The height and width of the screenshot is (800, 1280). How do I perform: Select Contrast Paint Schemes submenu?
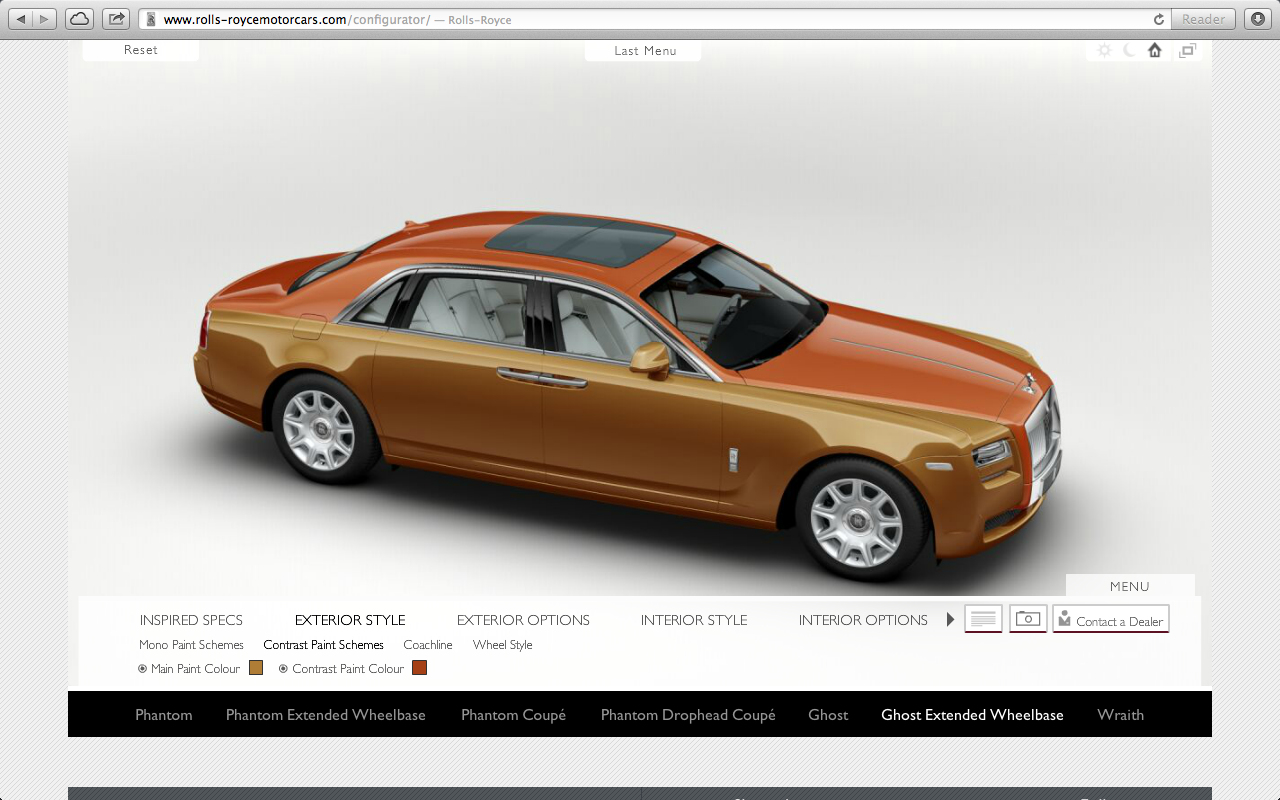(323, 645)
